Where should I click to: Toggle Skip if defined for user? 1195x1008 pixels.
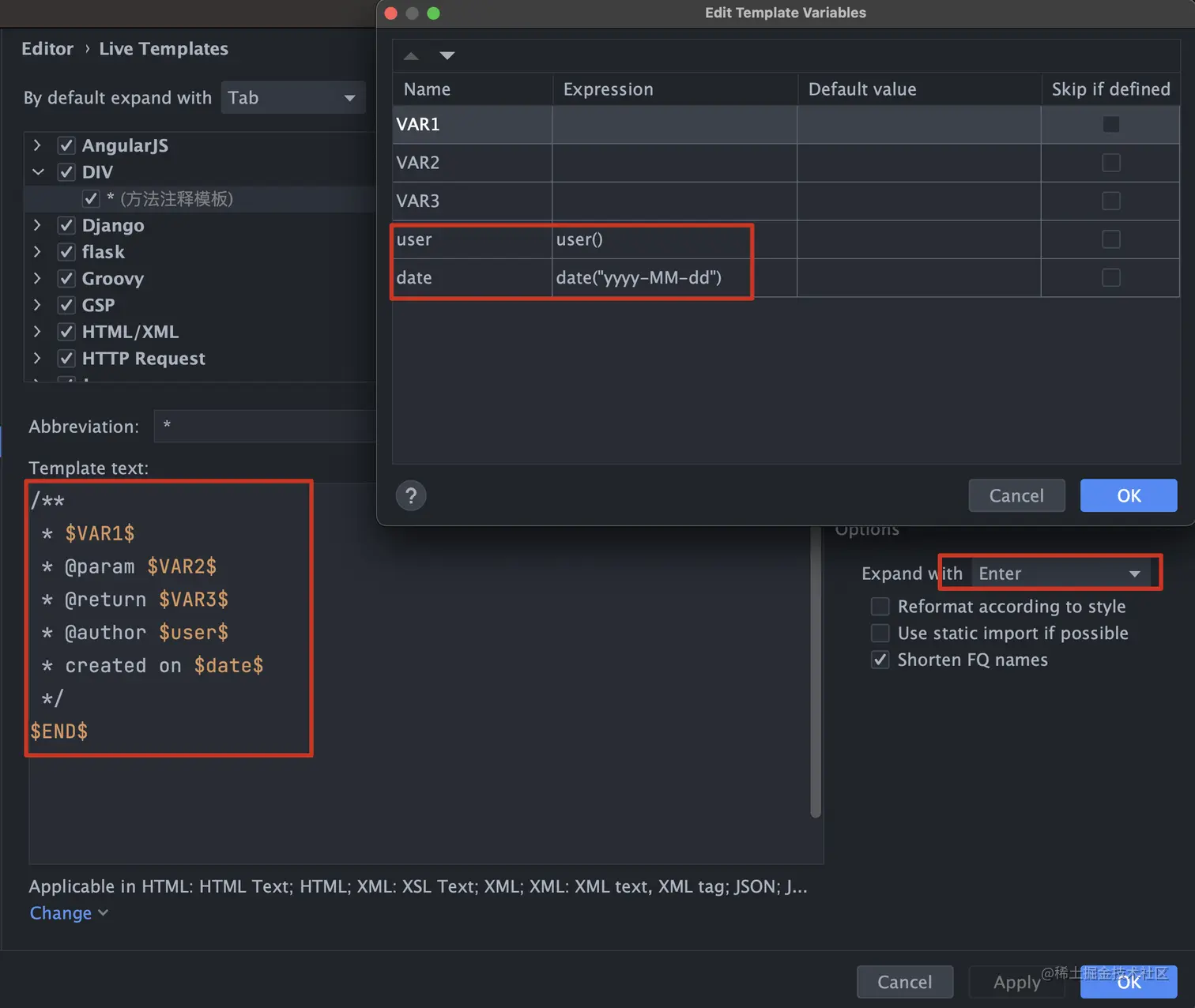1110,239
